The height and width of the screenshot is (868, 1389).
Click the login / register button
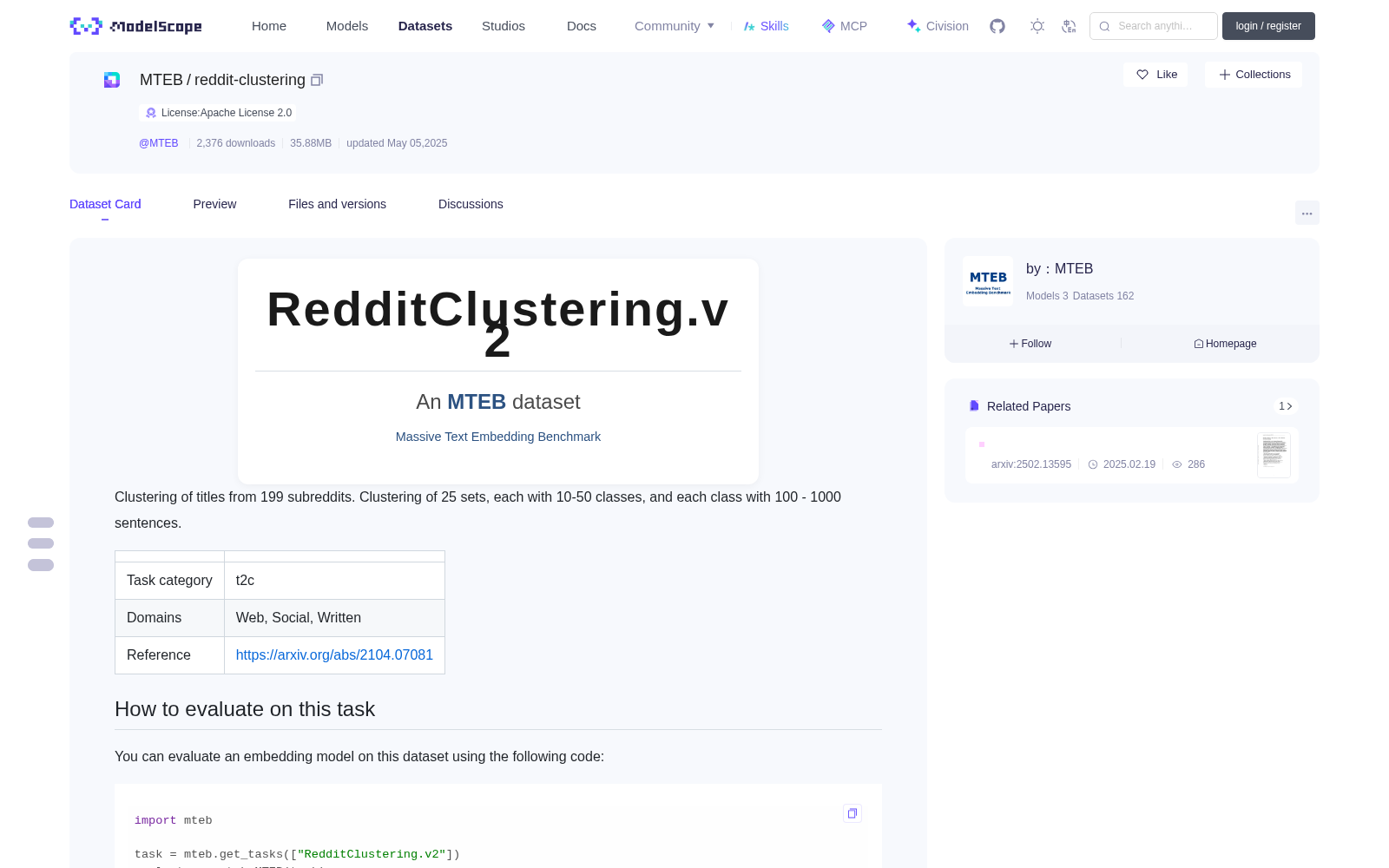coord(1268,26)
